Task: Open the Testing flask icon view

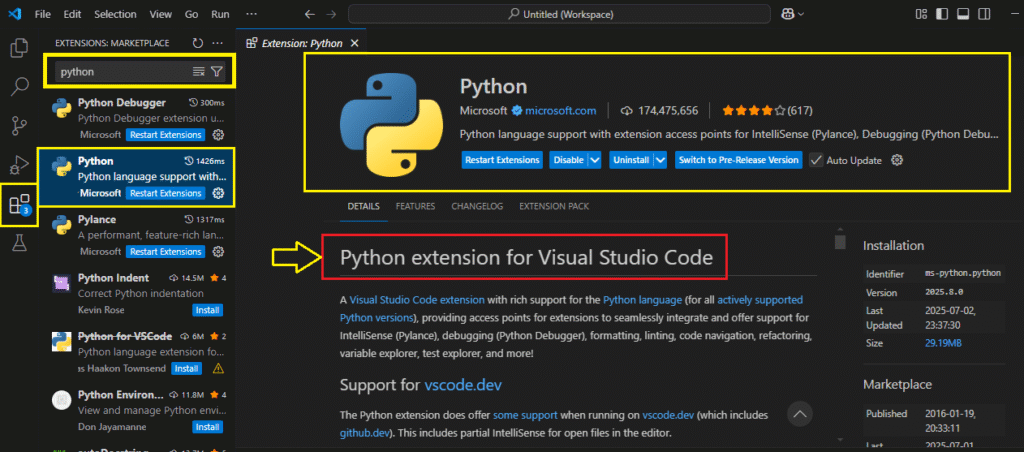Action: 20,243
